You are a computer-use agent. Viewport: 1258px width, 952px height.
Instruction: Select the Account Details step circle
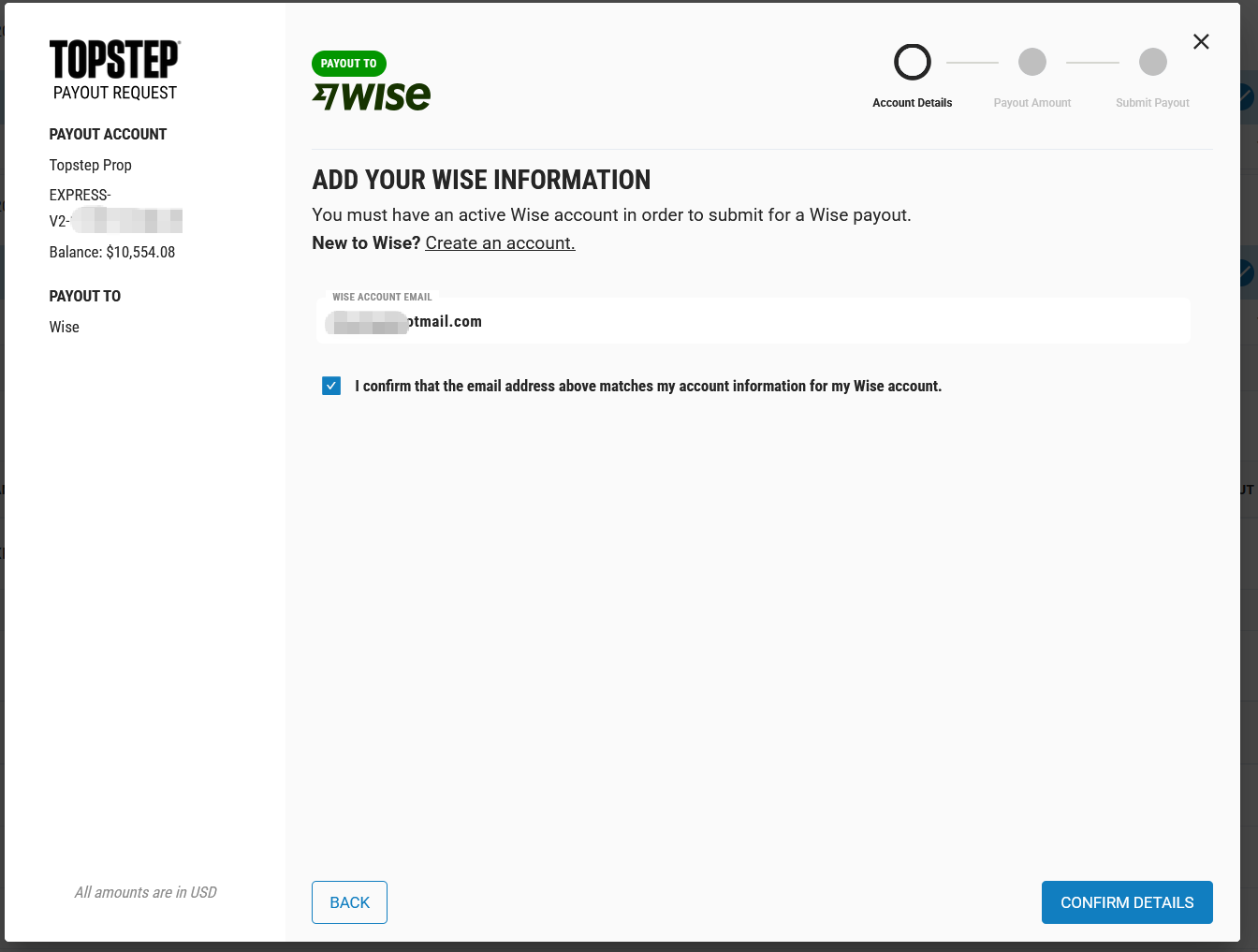[x=913, y=62]
